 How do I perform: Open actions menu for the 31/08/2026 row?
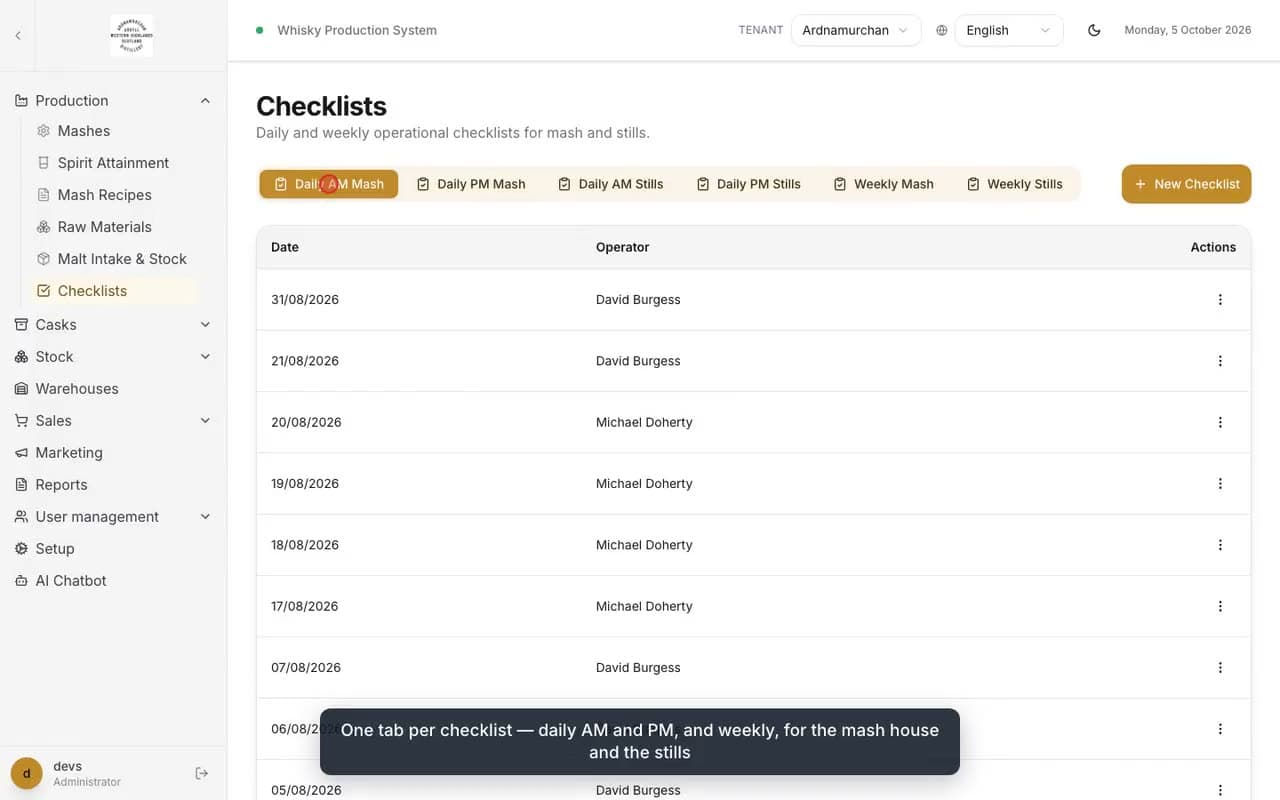(1220, 300)
